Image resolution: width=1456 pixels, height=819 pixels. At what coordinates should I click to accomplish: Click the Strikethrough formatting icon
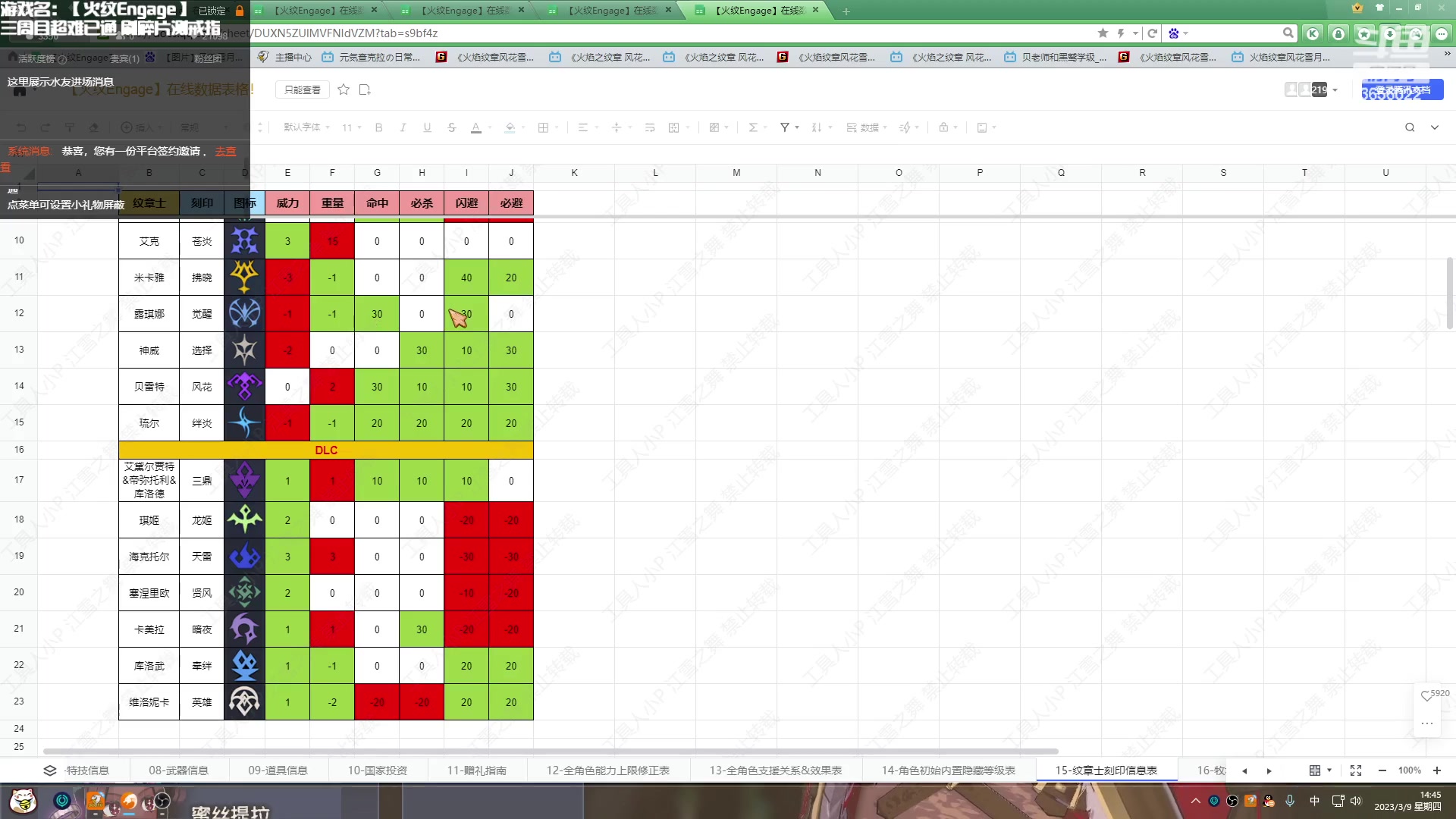point(451,127)
